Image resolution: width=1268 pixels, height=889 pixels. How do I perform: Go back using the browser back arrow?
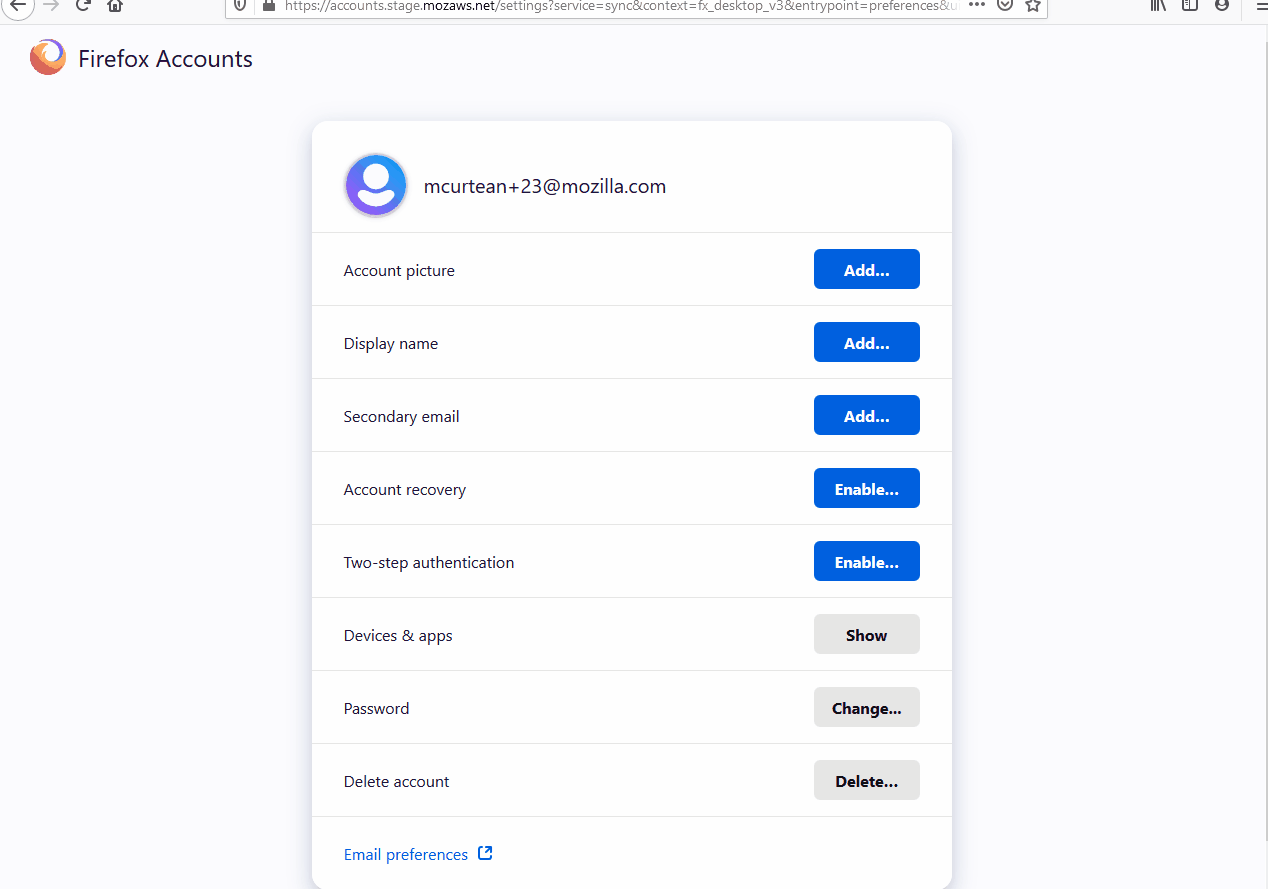17,5
